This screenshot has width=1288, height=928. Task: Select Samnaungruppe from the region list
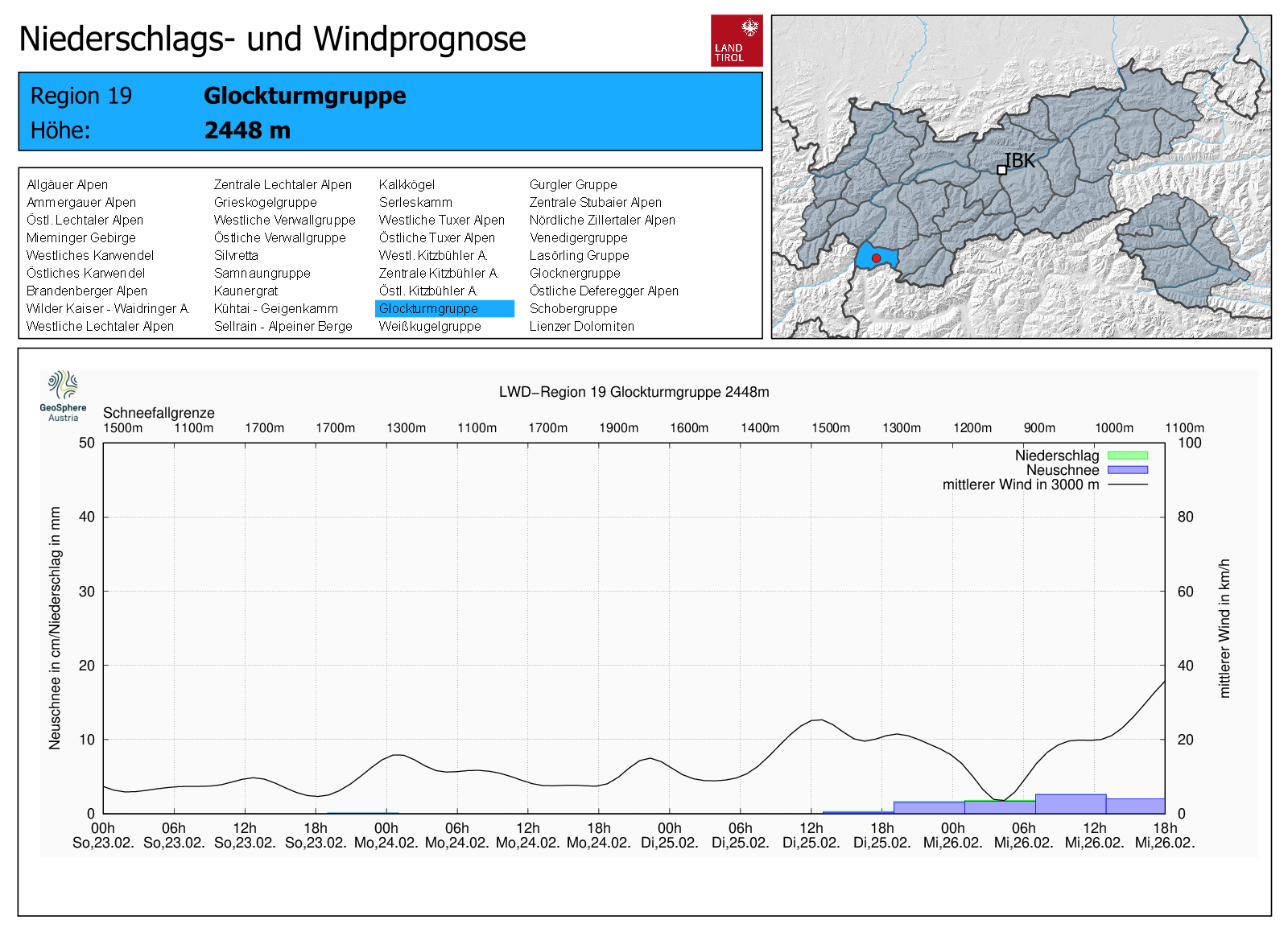point(262,274)
